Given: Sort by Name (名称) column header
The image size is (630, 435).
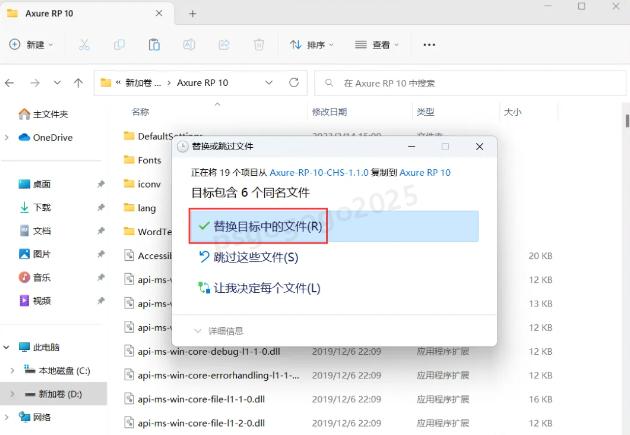Looking at the screenshot, I should click(140, 112).
